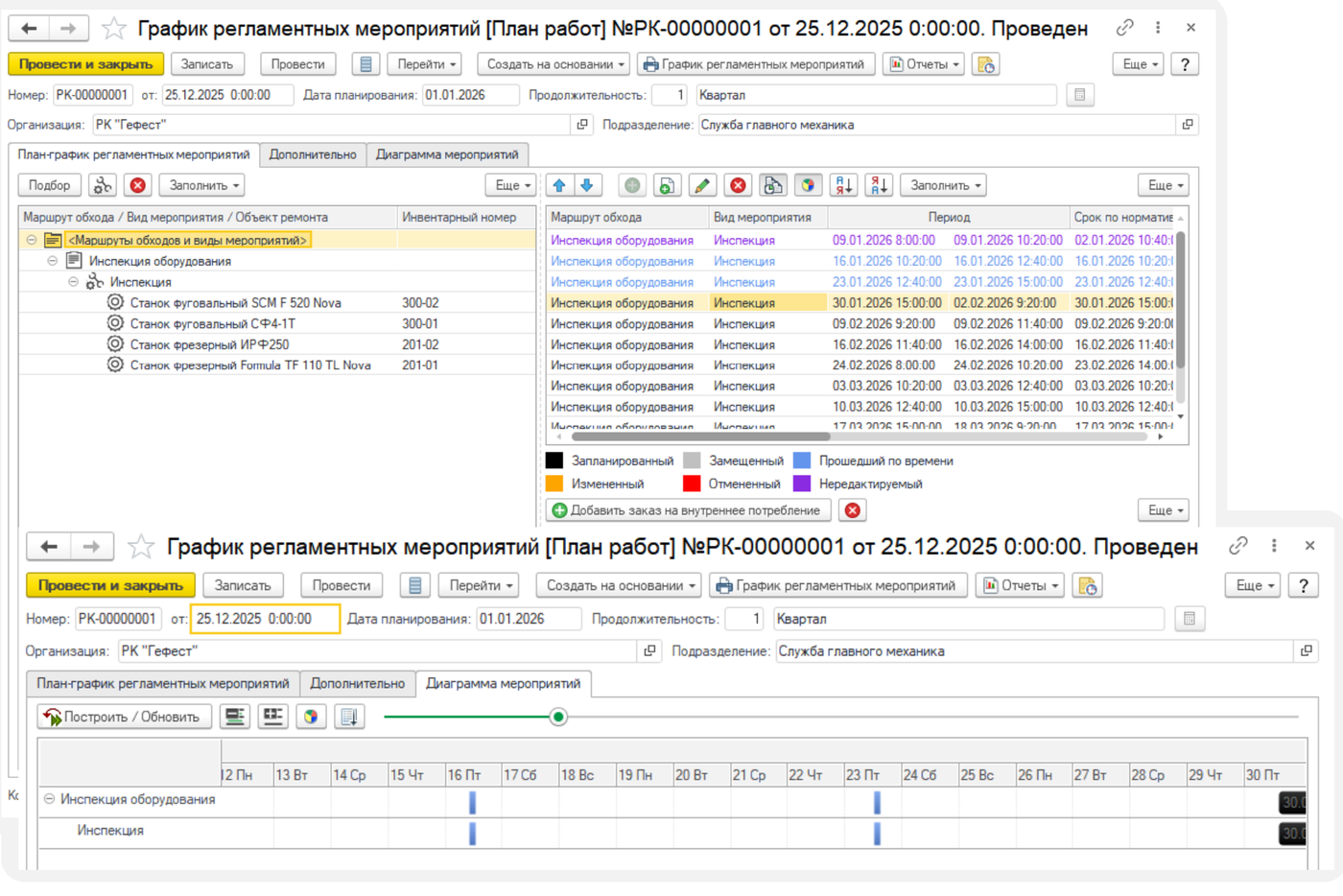Open Перейти dropdown in lower window
The height and width of the screenshot is (896, 1343).
click(x=480, y=585)
